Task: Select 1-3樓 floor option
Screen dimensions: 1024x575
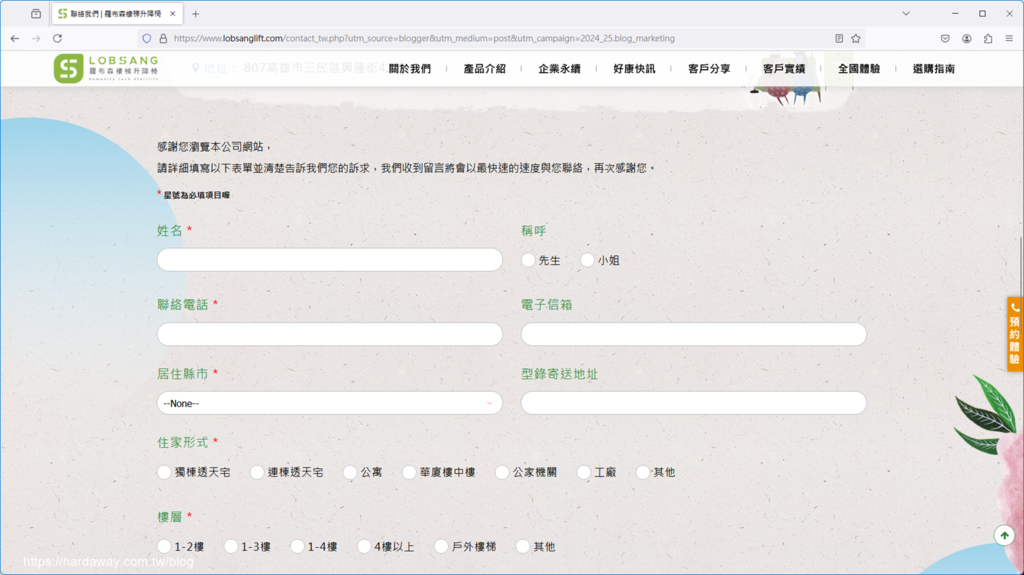Action: [x=231, y=546]
